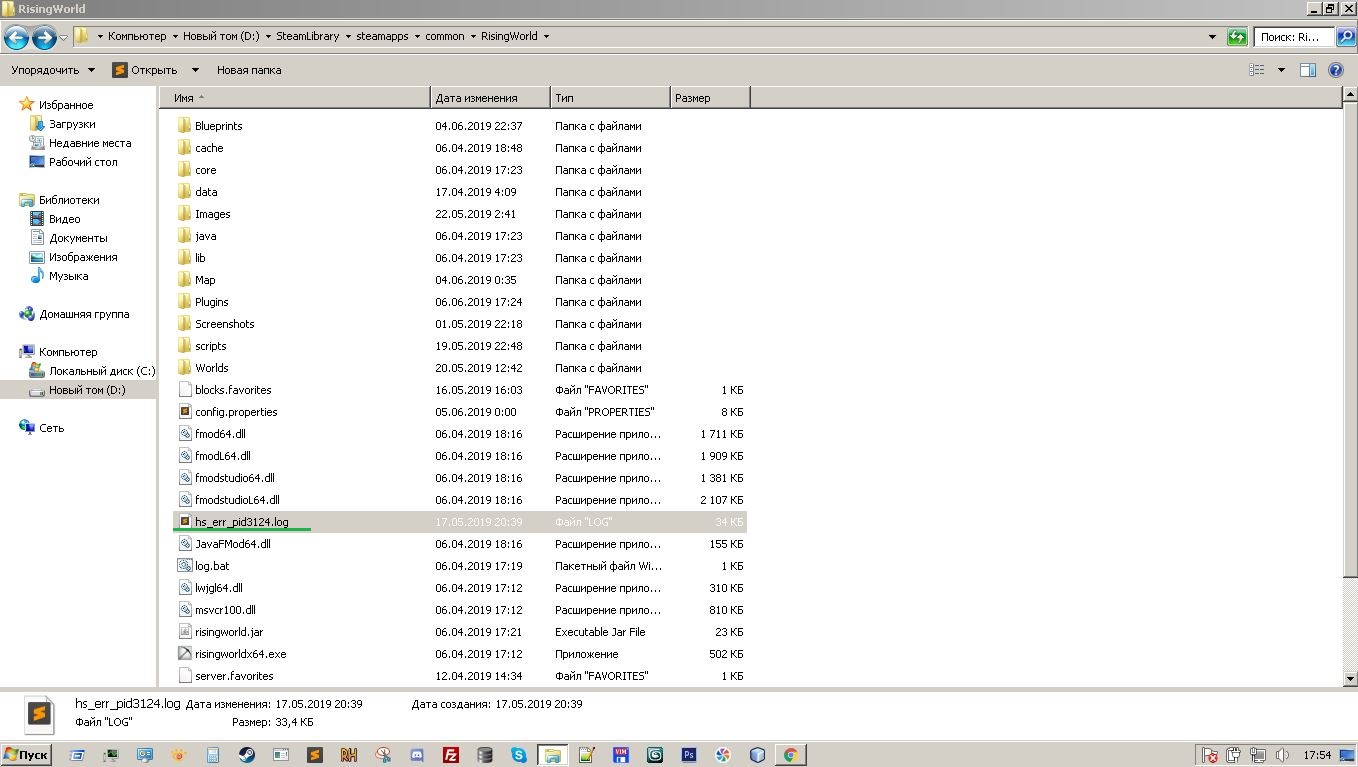Switch to Skype in the taskbar
The image size is (1358, 767).
(519, 755)
